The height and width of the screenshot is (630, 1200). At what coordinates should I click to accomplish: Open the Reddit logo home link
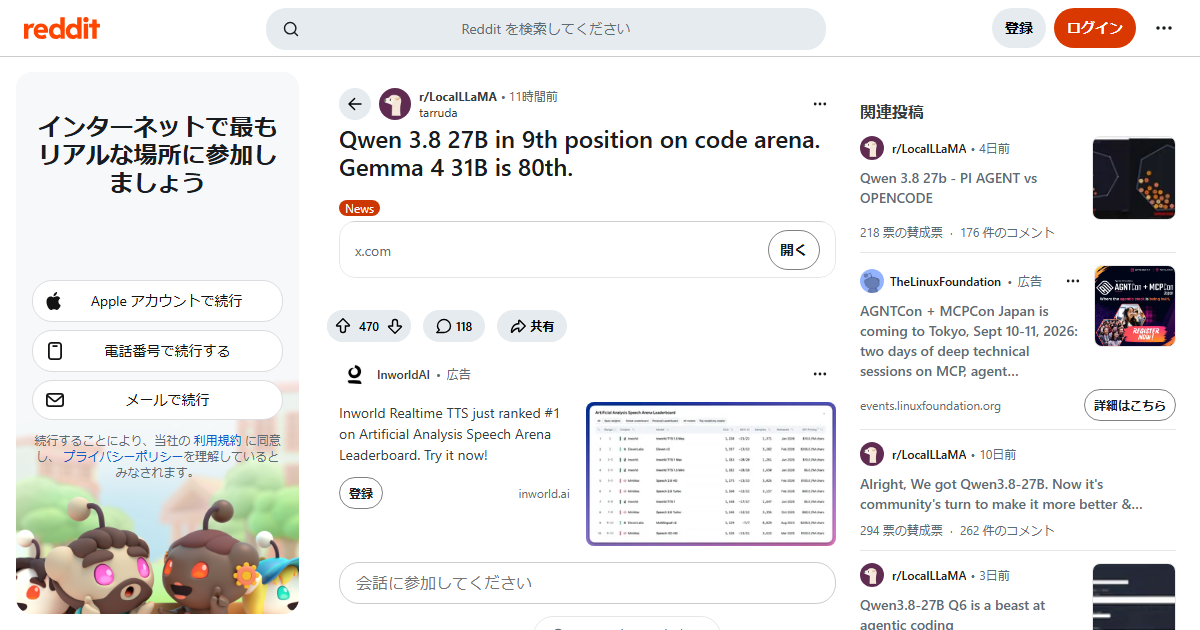62,28
